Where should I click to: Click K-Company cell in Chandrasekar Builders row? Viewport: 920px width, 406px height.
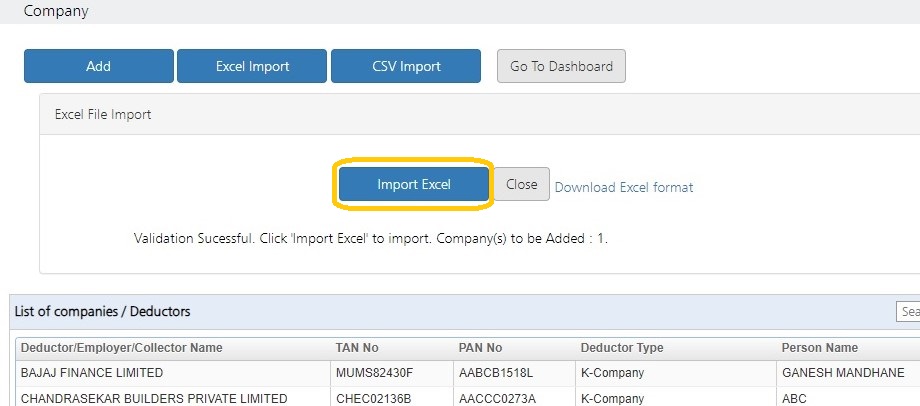(612, 399)
